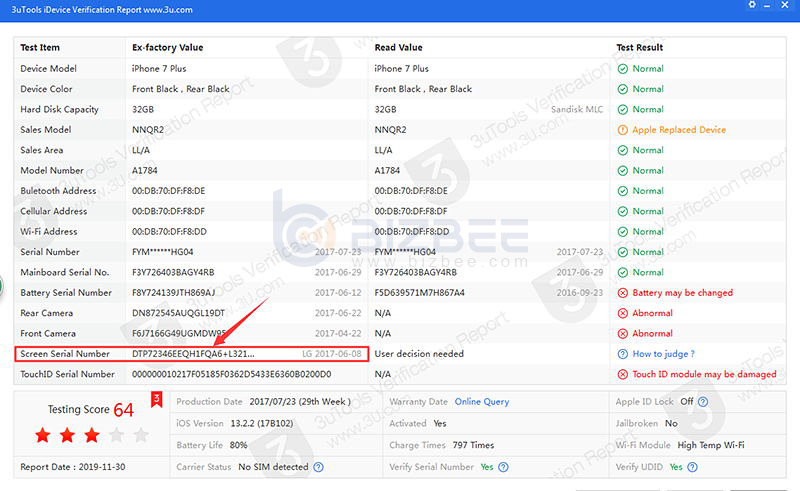
Task: Select ex-factory mainboard serial F3Y726403BAGY4RB
Action: [173, 273]
